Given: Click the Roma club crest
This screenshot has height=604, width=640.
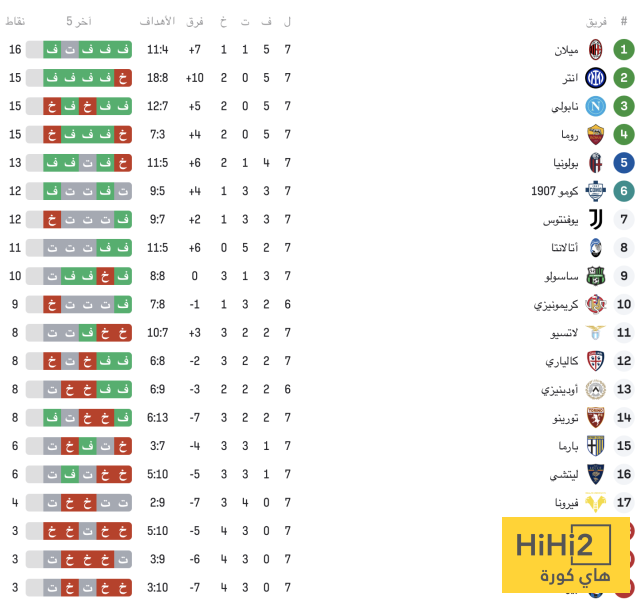Looking at the screenshot, I should pyautogui.click(x=596, y=134).
